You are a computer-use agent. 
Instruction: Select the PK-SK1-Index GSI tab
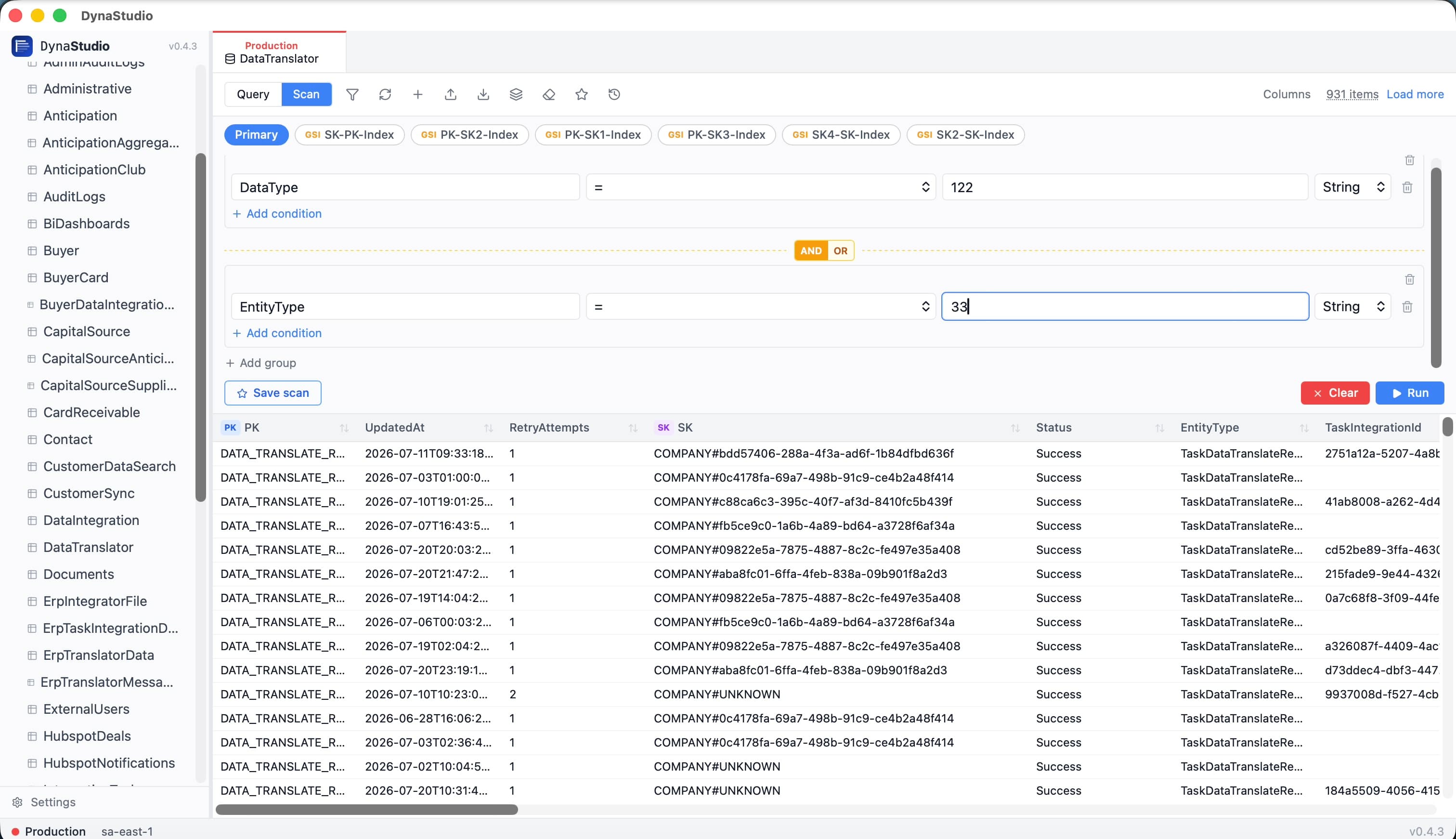pyautogui.click(x=593, y=135)
